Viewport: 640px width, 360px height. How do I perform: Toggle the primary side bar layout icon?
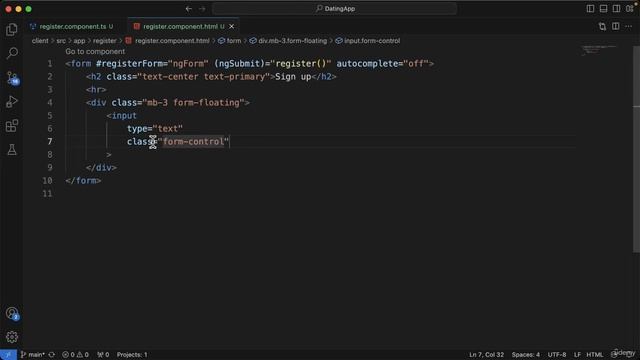coord(590,9)
